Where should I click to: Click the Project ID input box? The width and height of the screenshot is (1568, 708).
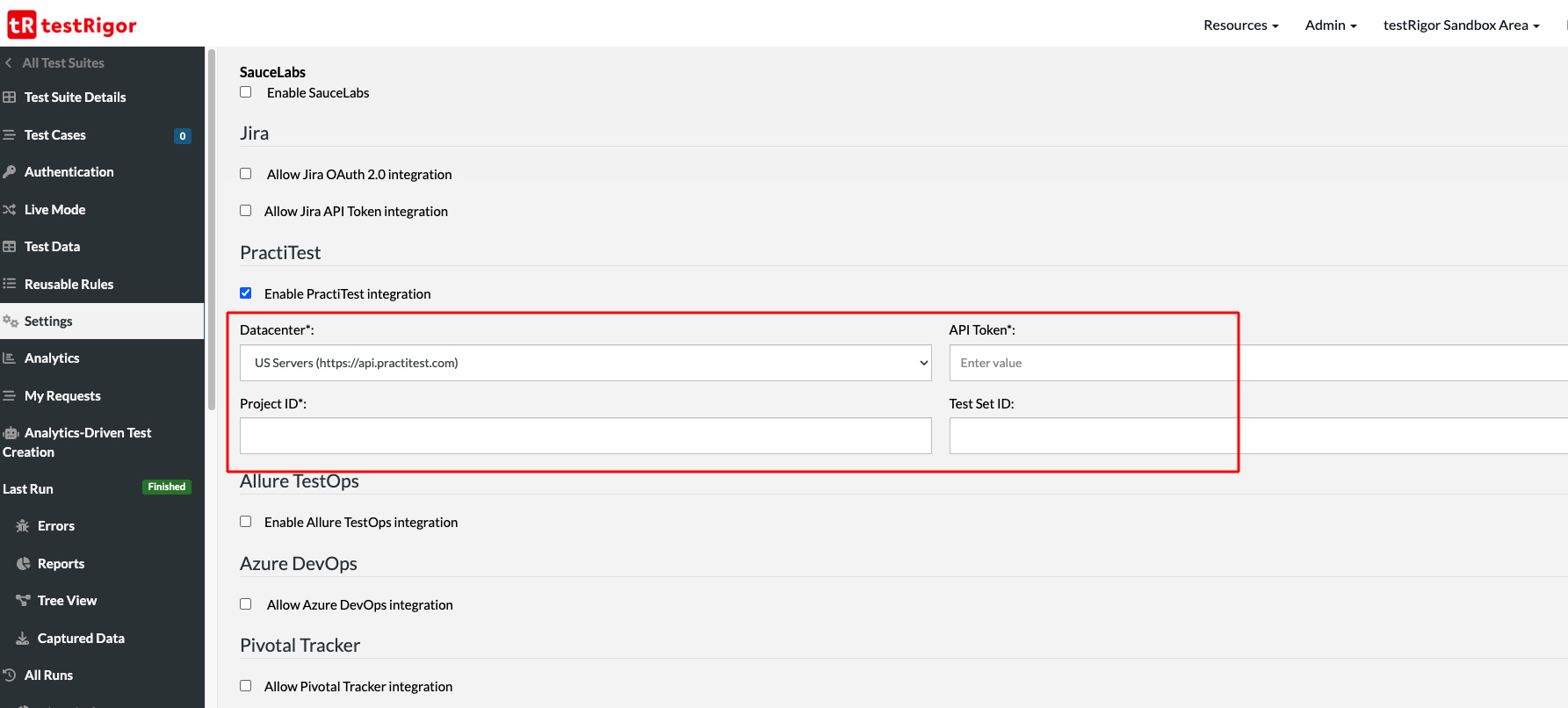(x=586, y=436)
